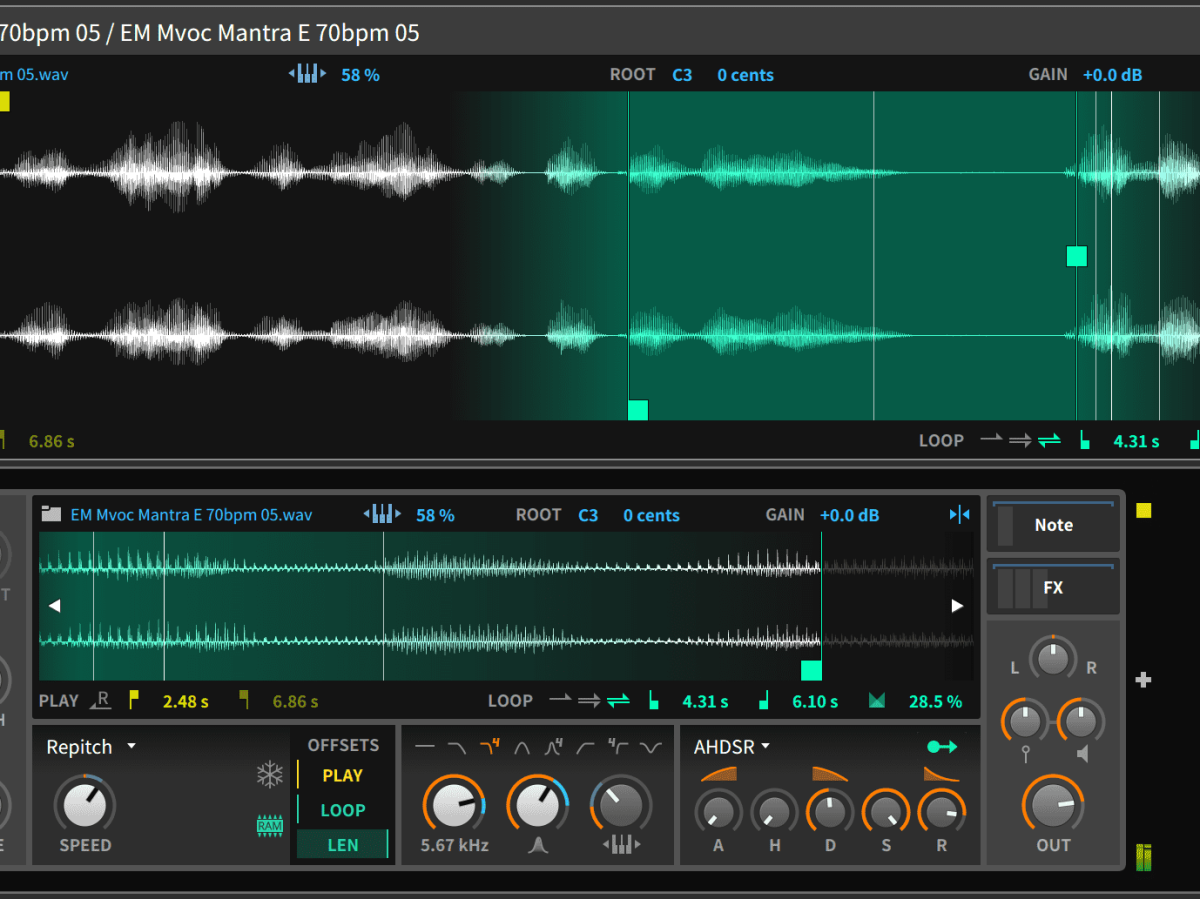Screen dimensions: 1200x899
Task: Deselect the active LEN offsets tab
Action: (342, 843)
